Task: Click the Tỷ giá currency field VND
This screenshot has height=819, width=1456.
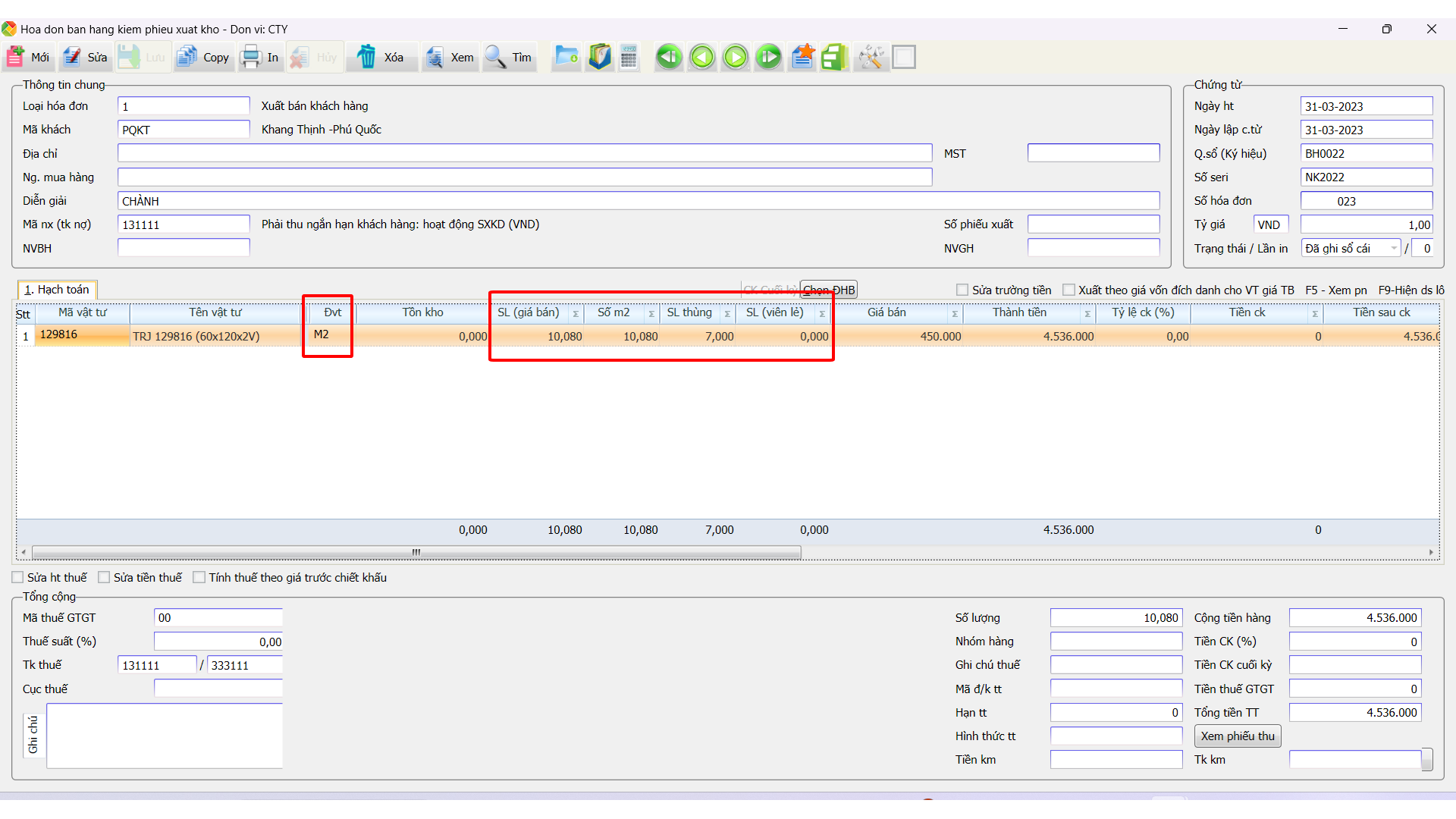Action: click(x=1271, y=224)
